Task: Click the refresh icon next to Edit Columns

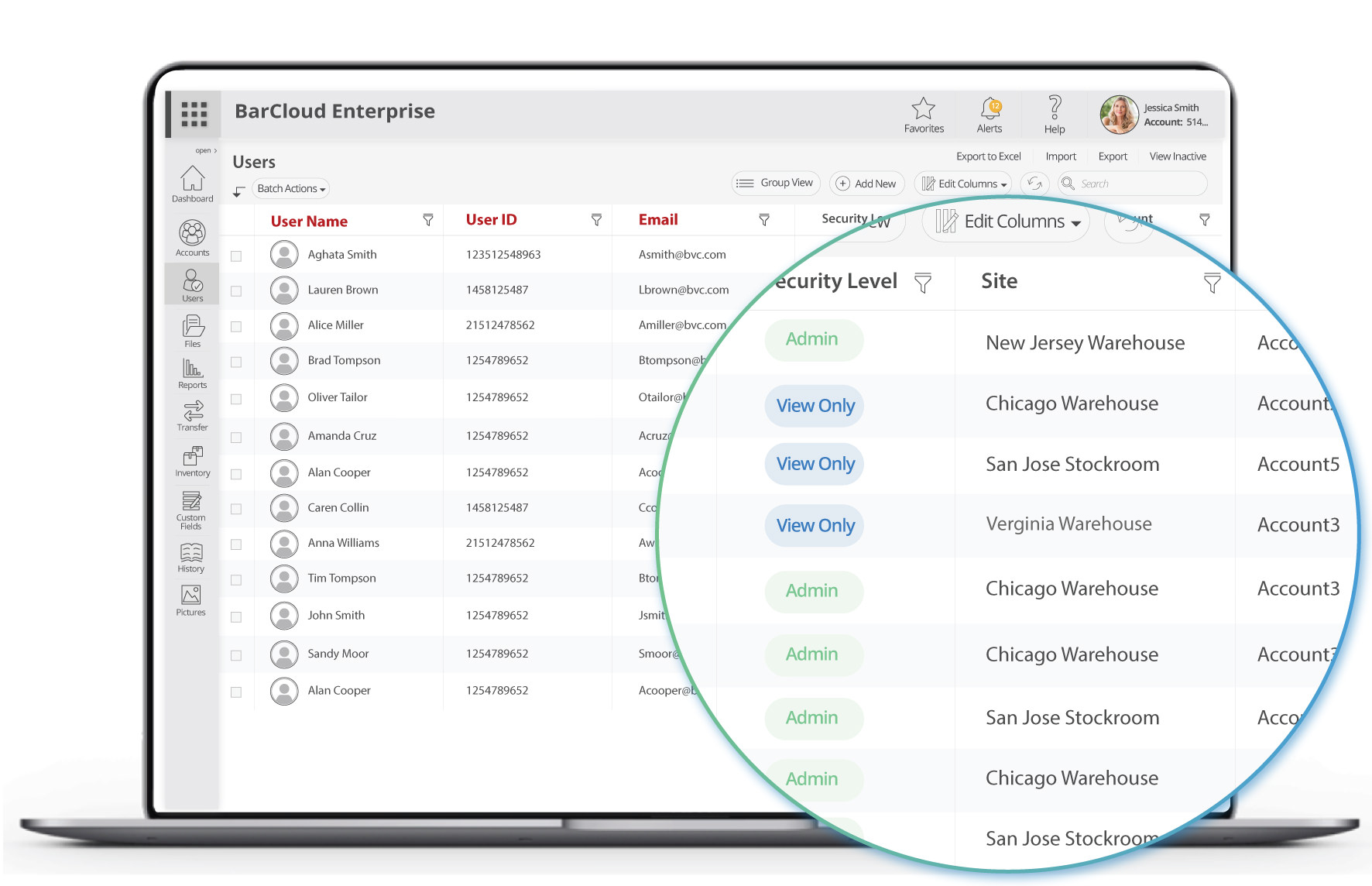Action: coord(1034,184)
